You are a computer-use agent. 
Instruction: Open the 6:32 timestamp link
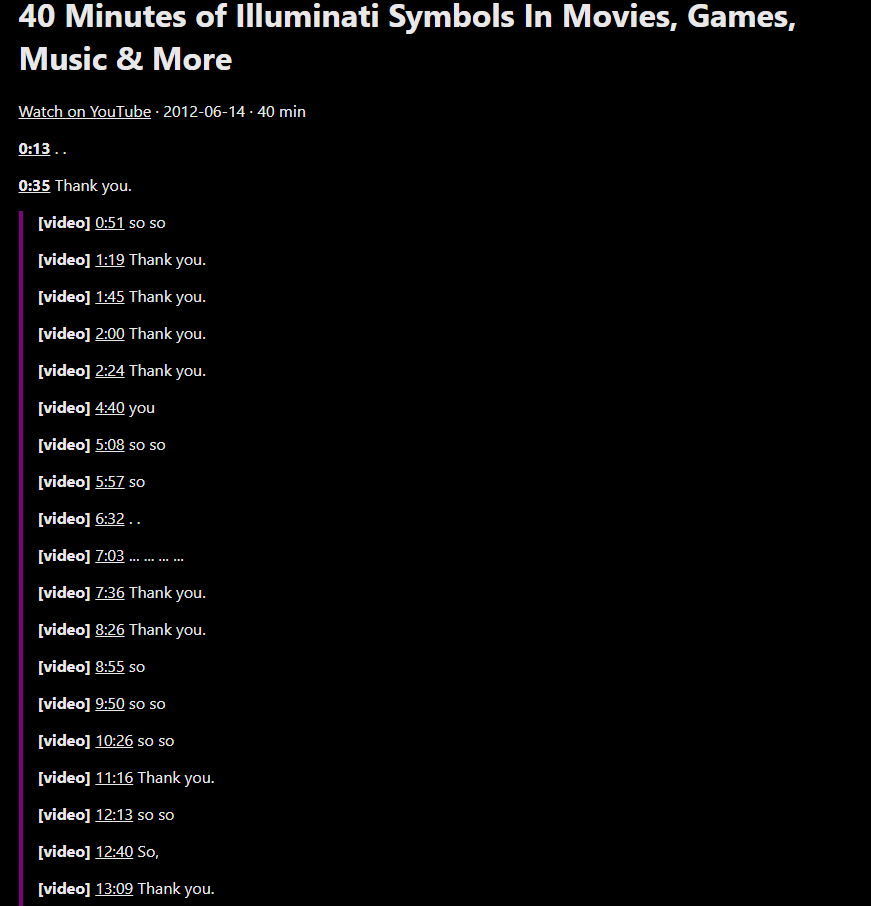[110, 518]
